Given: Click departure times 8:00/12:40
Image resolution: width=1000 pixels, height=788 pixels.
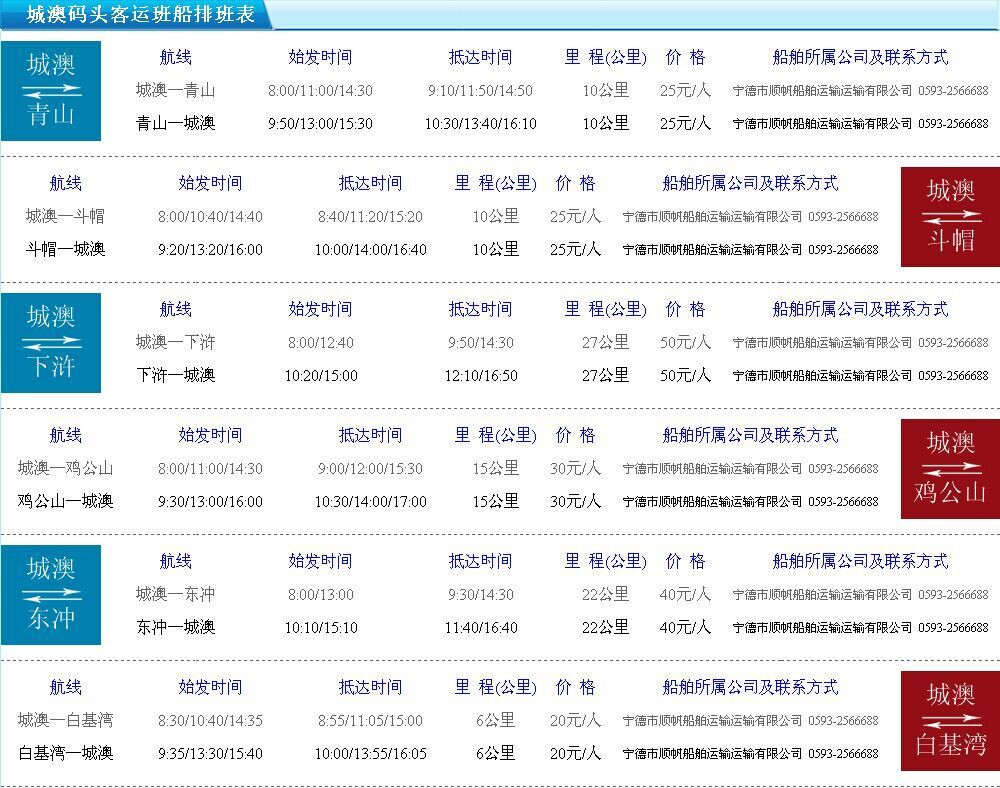Looking at the screenshot, I should click(320, 342).
